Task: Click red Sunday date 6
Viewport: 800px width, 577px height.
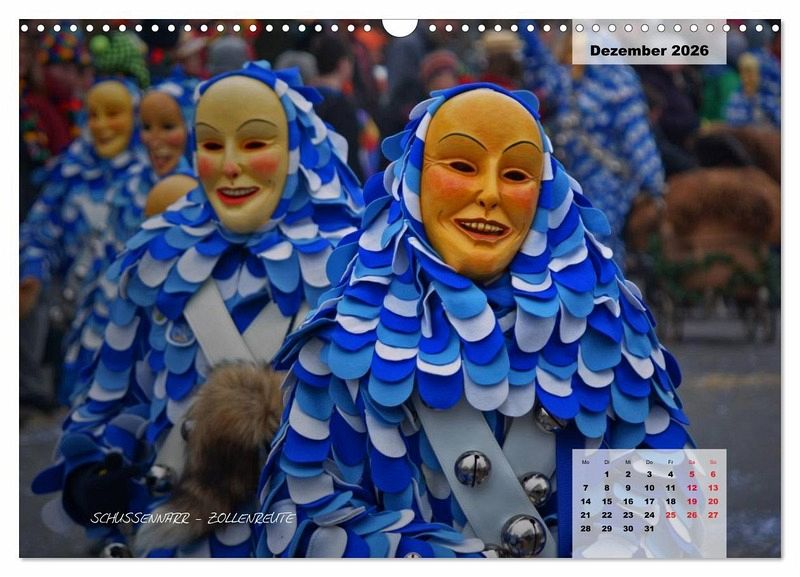Action: tap(713, 474)
